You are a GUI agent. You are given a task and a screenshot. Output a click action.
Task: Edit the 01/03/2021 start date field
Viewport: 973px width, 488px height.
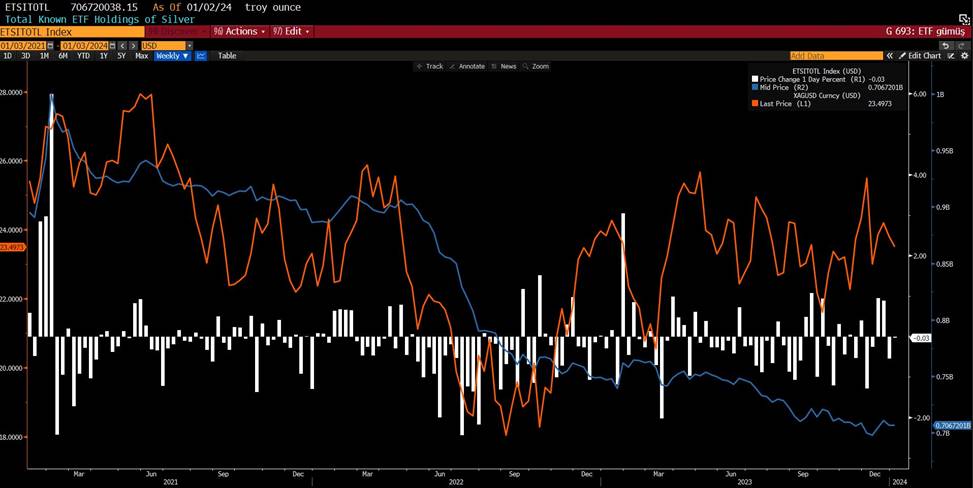(24, 46)
